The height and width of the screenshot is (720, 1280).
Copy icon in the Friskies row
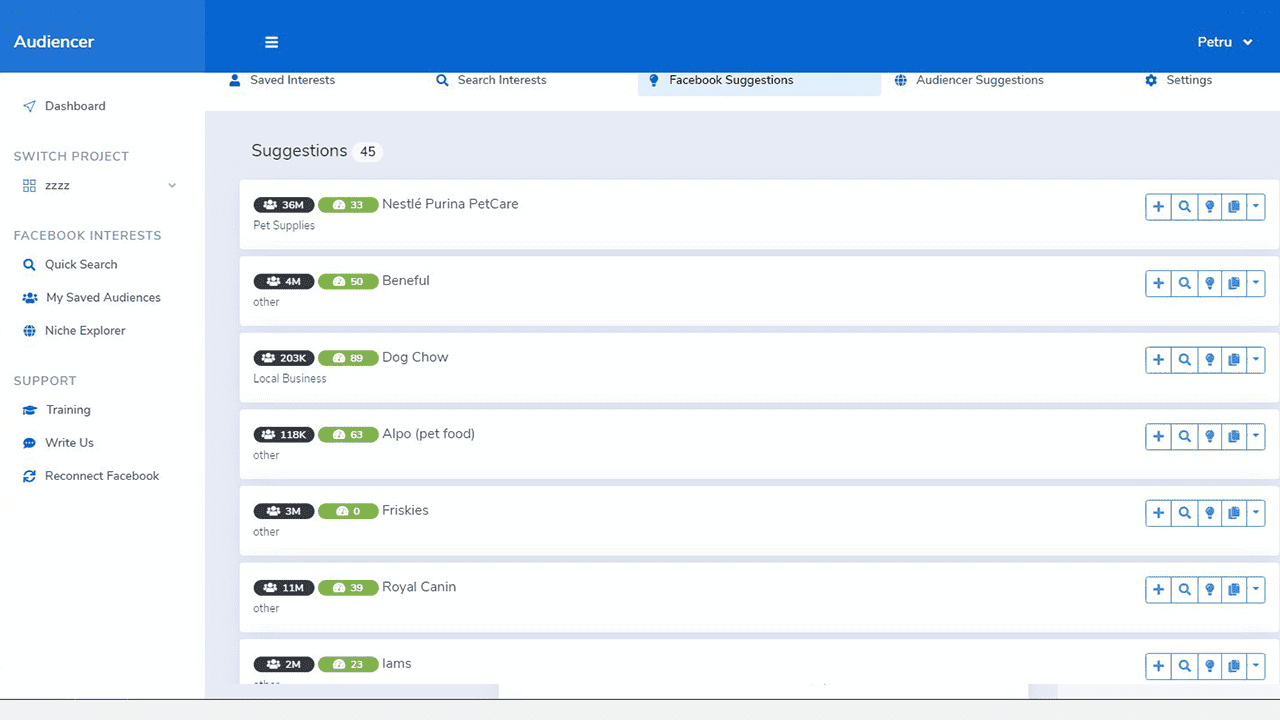pyautogui.click(x=1233, y=513)
